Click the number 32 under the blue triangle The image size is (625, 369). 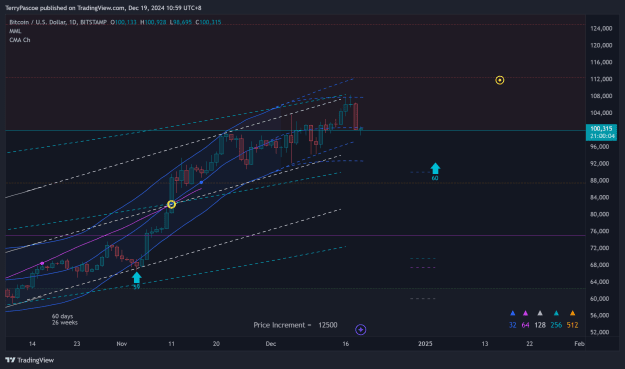tap(513, 325)
